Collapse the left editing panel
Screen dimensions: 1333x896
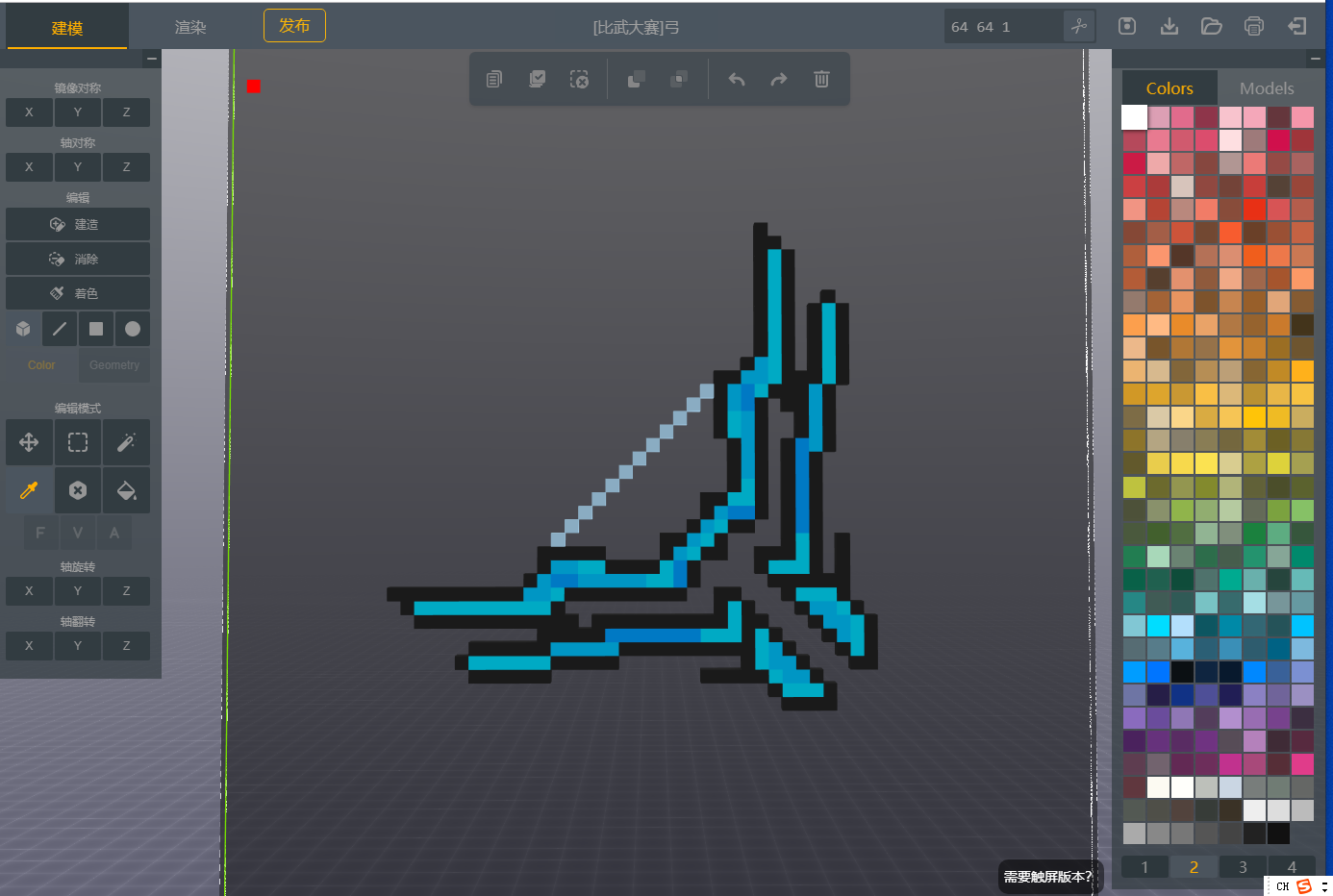click(x=152, y=59)
